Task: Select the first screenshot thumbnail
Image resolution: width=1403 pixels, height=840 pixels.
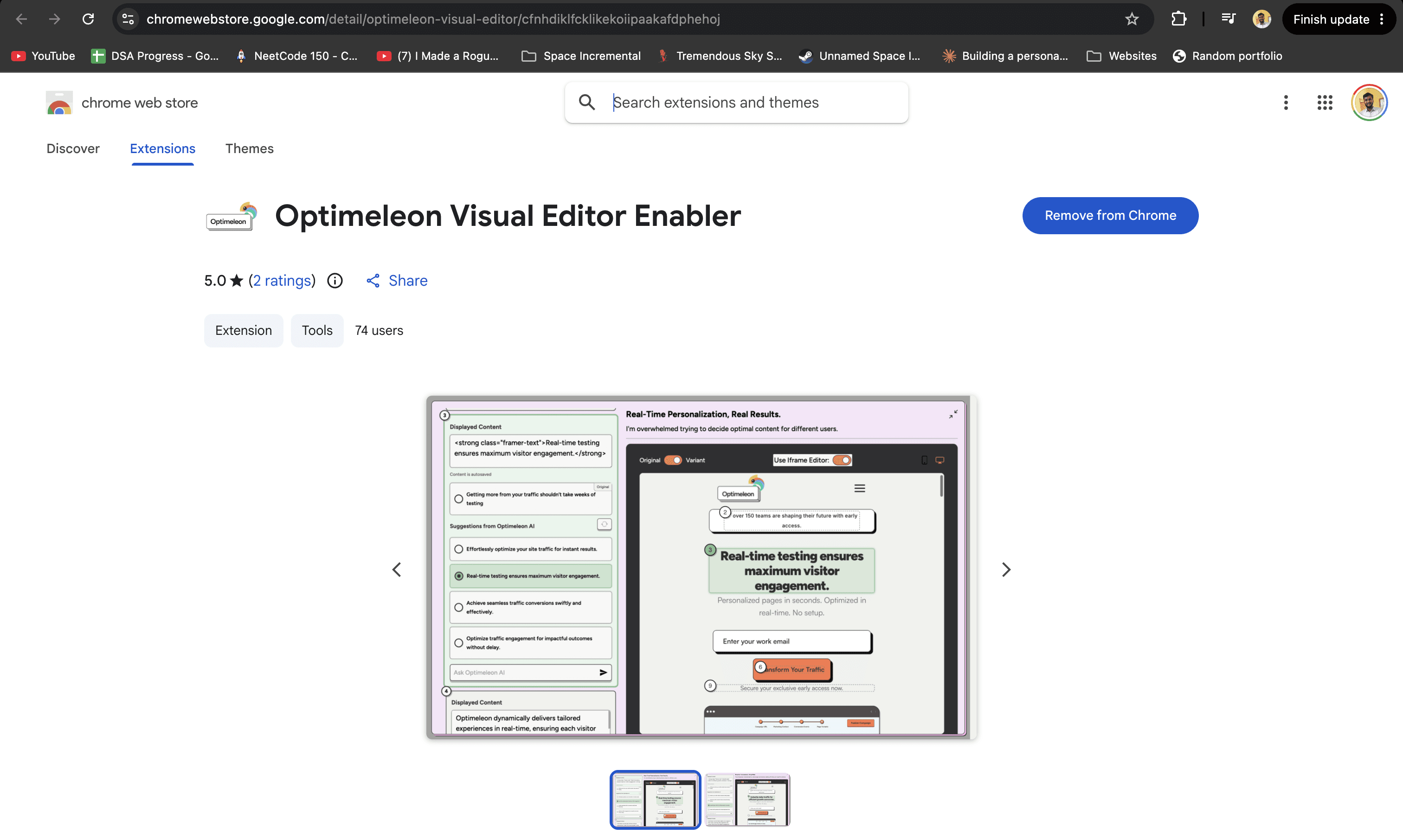Action: (655, 799)
